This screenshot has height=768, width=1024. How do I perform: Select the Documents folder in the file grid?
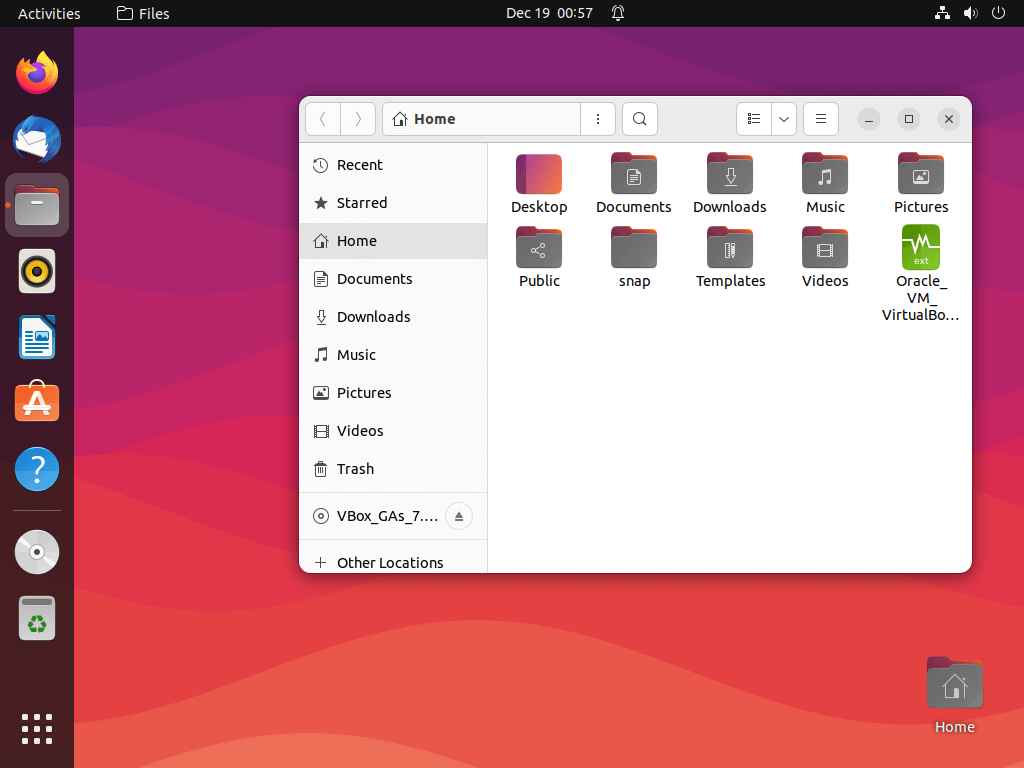633,184
